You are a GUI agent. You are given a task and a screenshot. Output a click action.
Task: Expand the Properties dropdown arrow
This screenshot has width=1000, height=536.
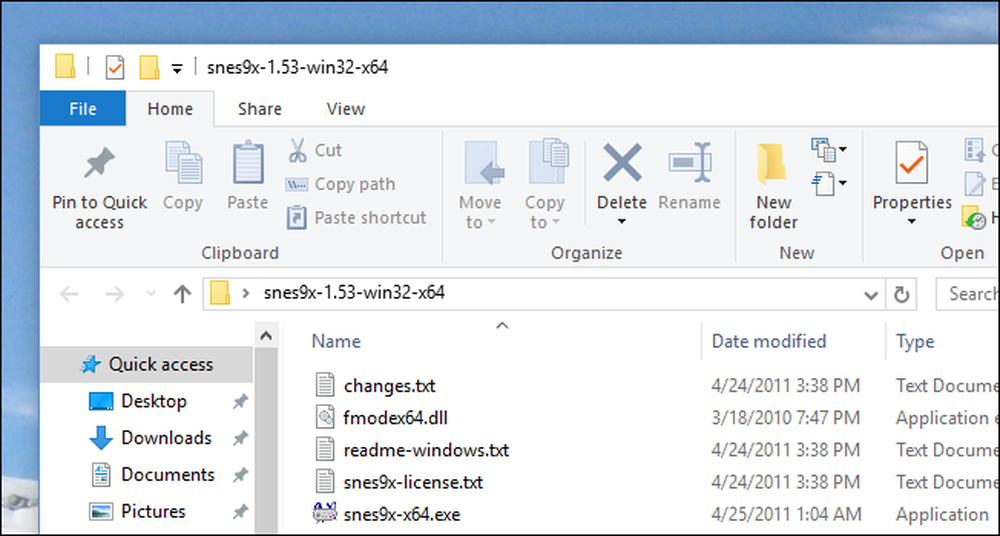point(912,222)
